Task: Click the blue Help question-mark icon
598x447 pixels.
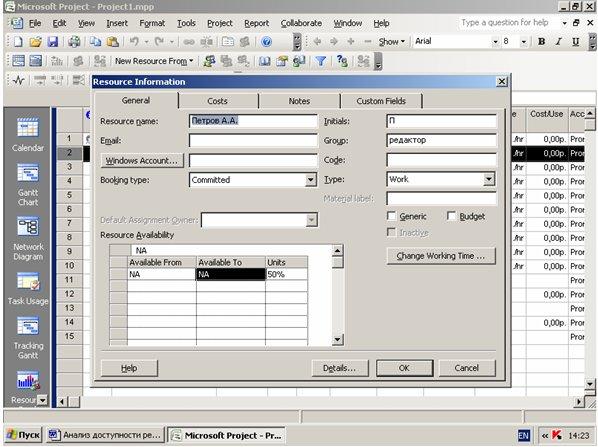Action: [x=266, y=42]
